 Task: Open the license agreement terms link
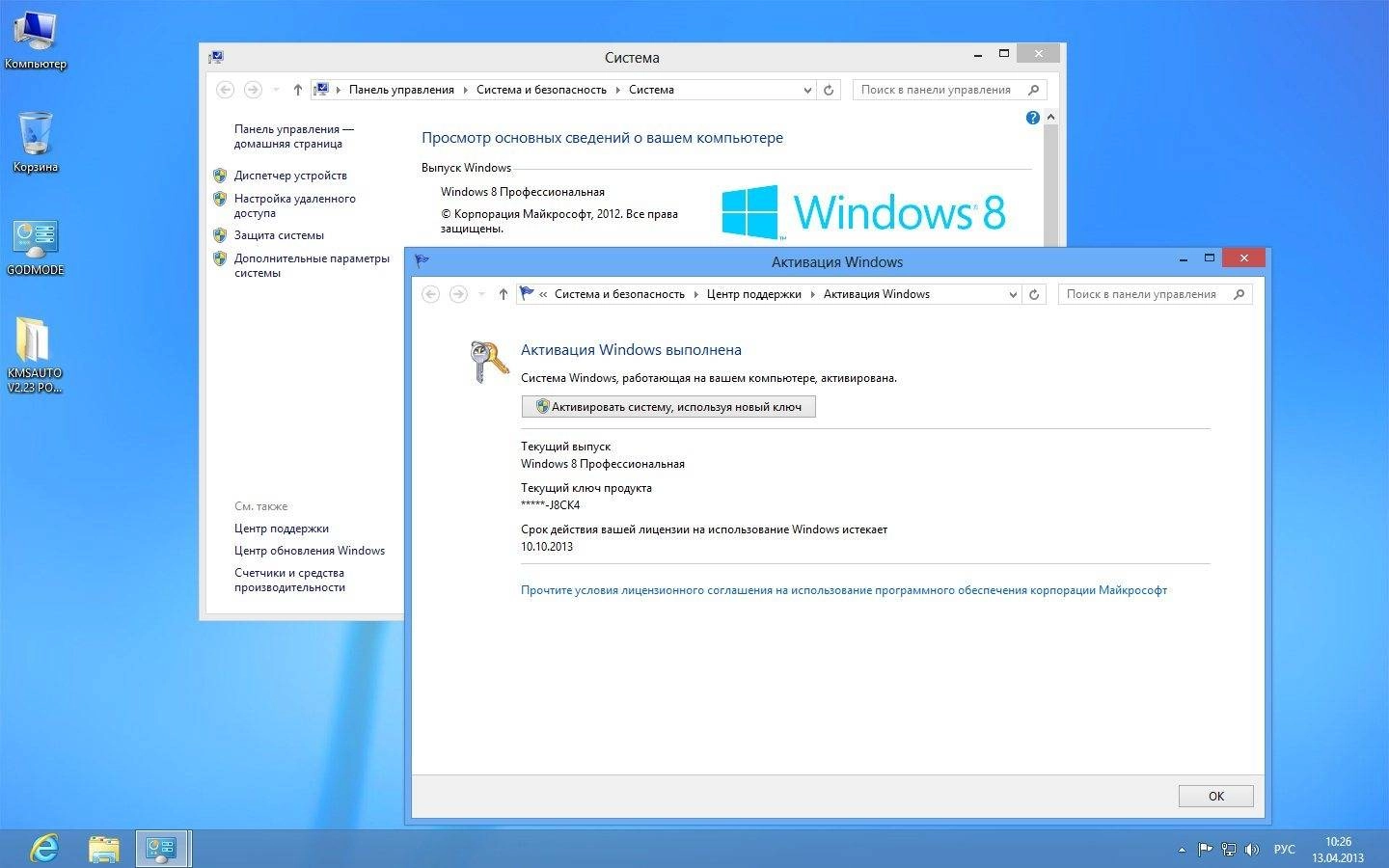843,590
